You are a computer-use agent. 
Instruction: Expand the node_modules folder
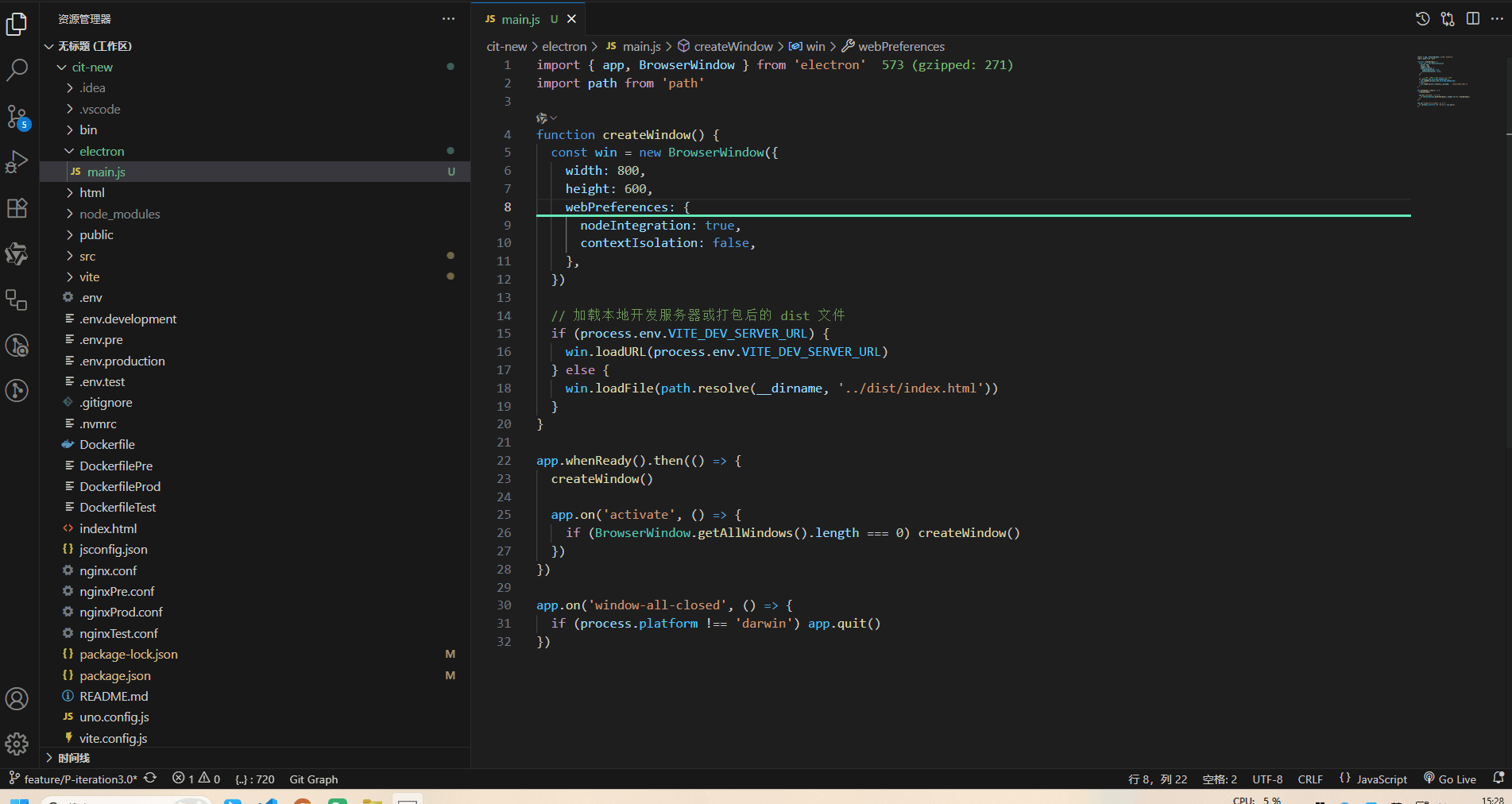tap(255, 214)
